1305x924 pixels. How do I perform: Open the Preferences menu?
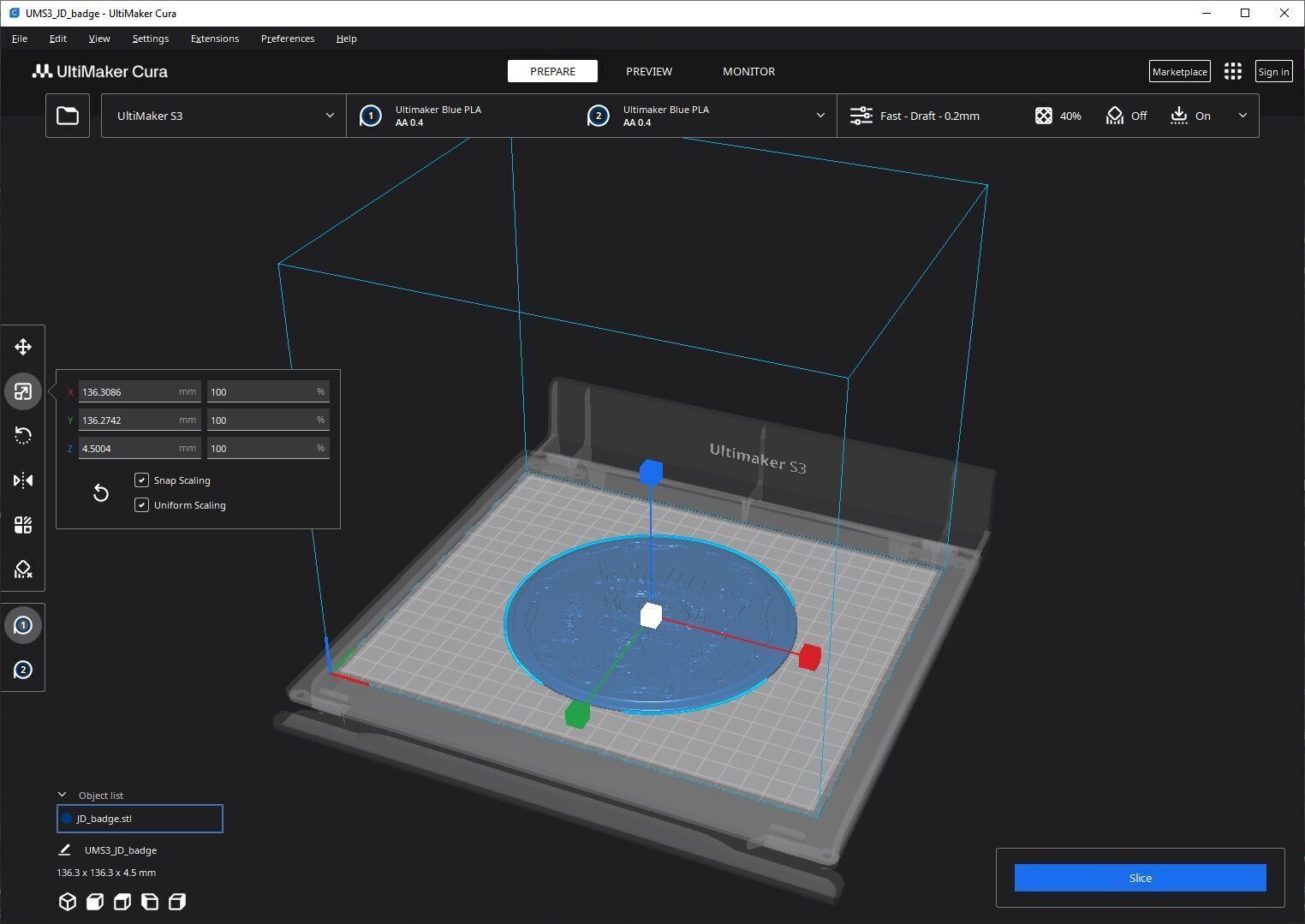pyautogui.click(x=288, y=39)
